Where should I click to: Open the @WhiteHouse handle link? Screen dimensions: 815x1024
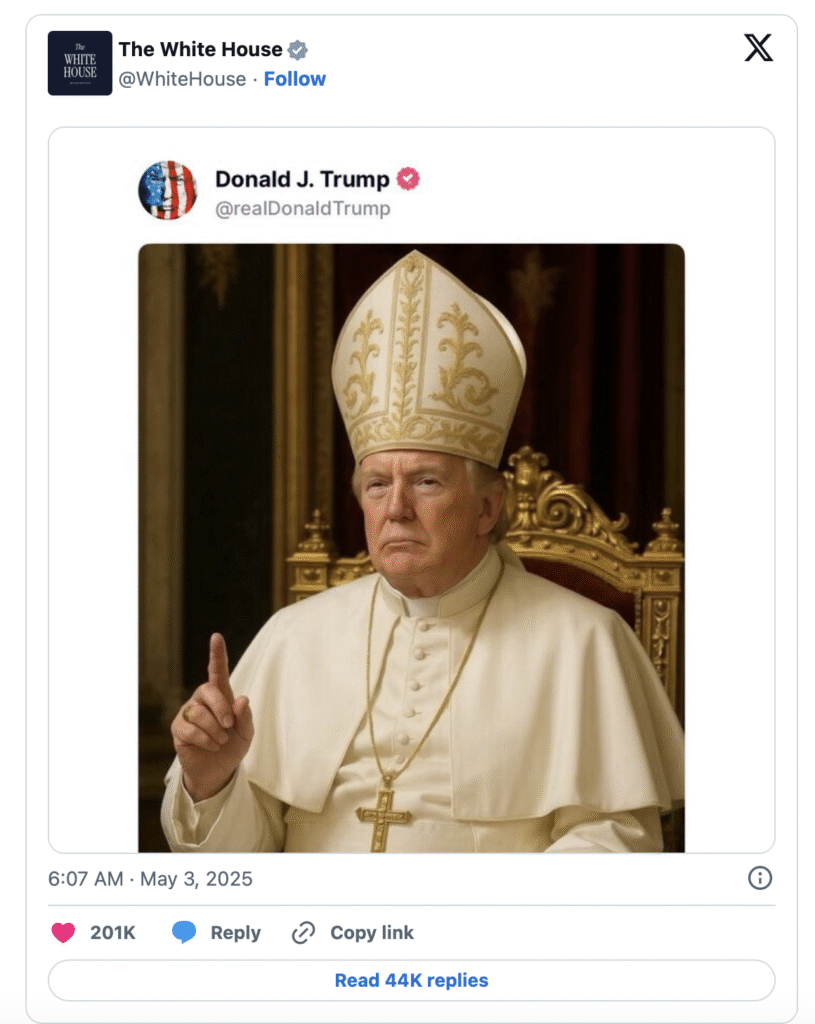coord(182,79)
